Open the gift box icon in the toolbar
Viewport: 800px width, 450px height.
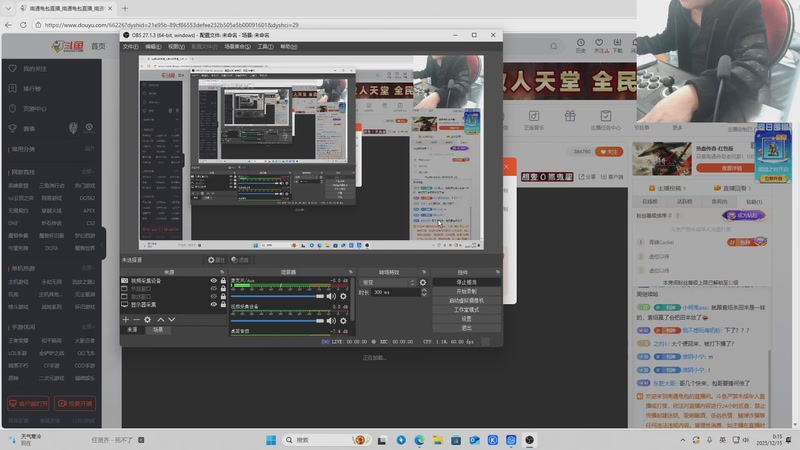[x=570, y=116]
